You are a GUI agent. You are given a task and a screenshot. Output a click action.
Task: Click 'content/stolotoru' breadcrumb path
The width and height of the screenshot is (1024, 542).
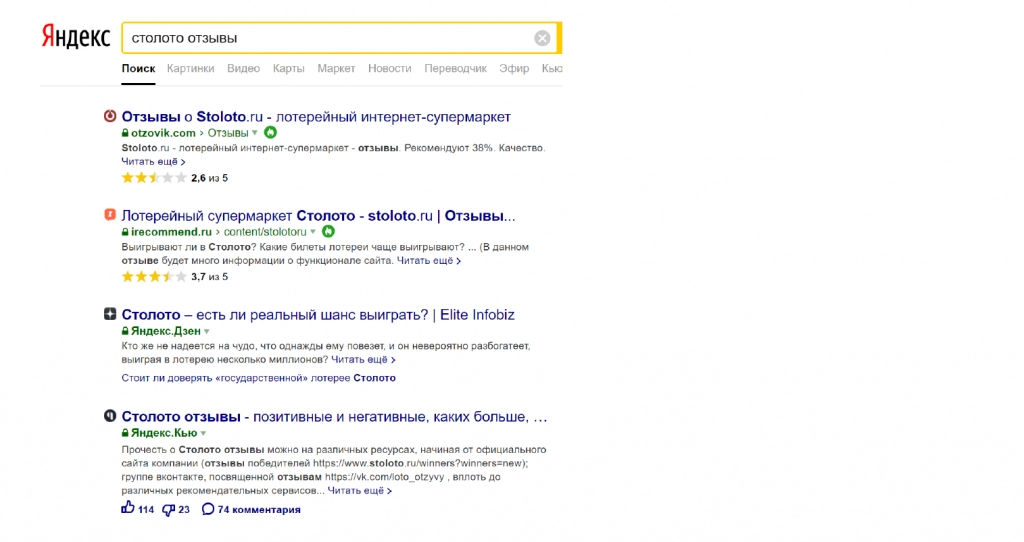(x=265, y=232)
